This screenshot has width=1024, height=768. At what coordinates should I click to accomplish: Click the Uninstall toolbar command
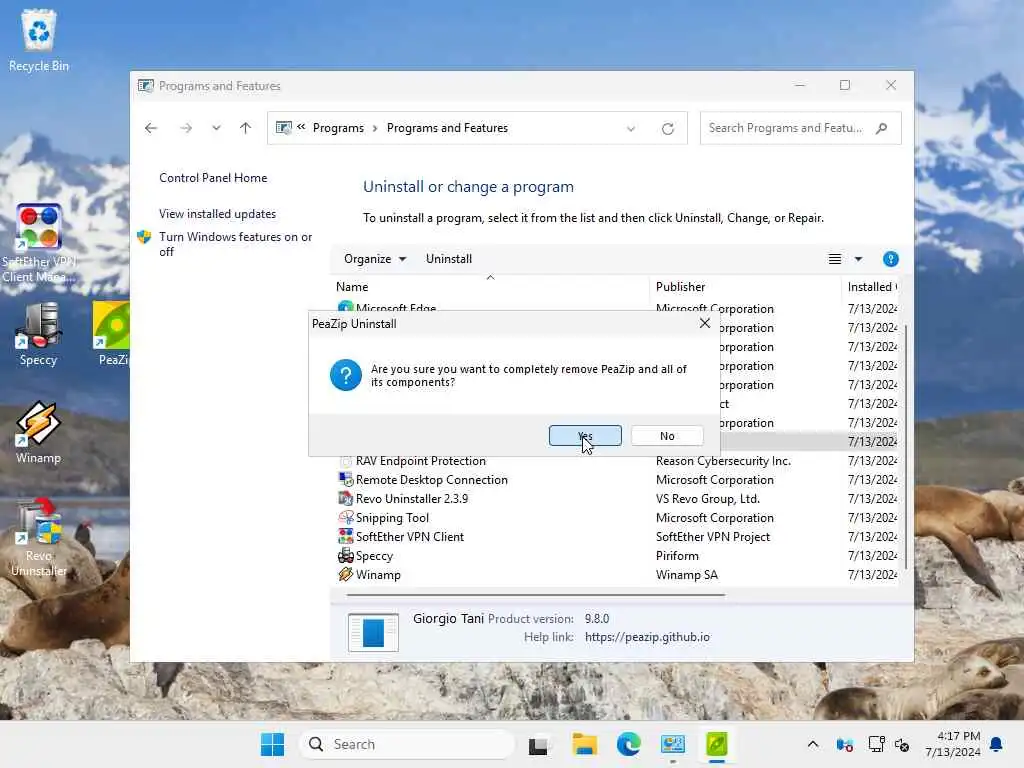pos(449,259)
